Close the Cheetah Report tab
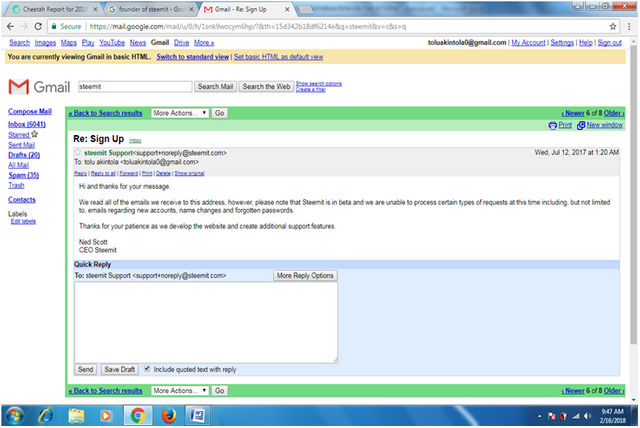640x428 pixels. click(x=95, y=9)
